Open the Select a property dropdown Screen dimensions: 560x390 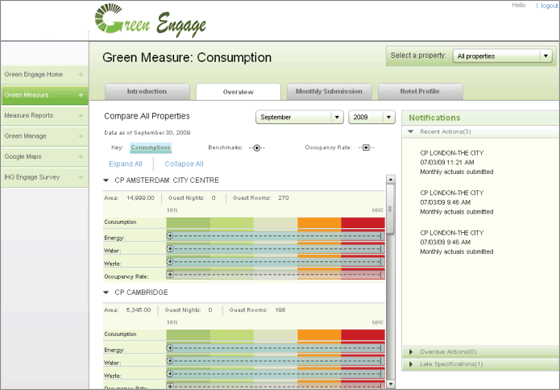pyautogui.click(x=502, y=56)
